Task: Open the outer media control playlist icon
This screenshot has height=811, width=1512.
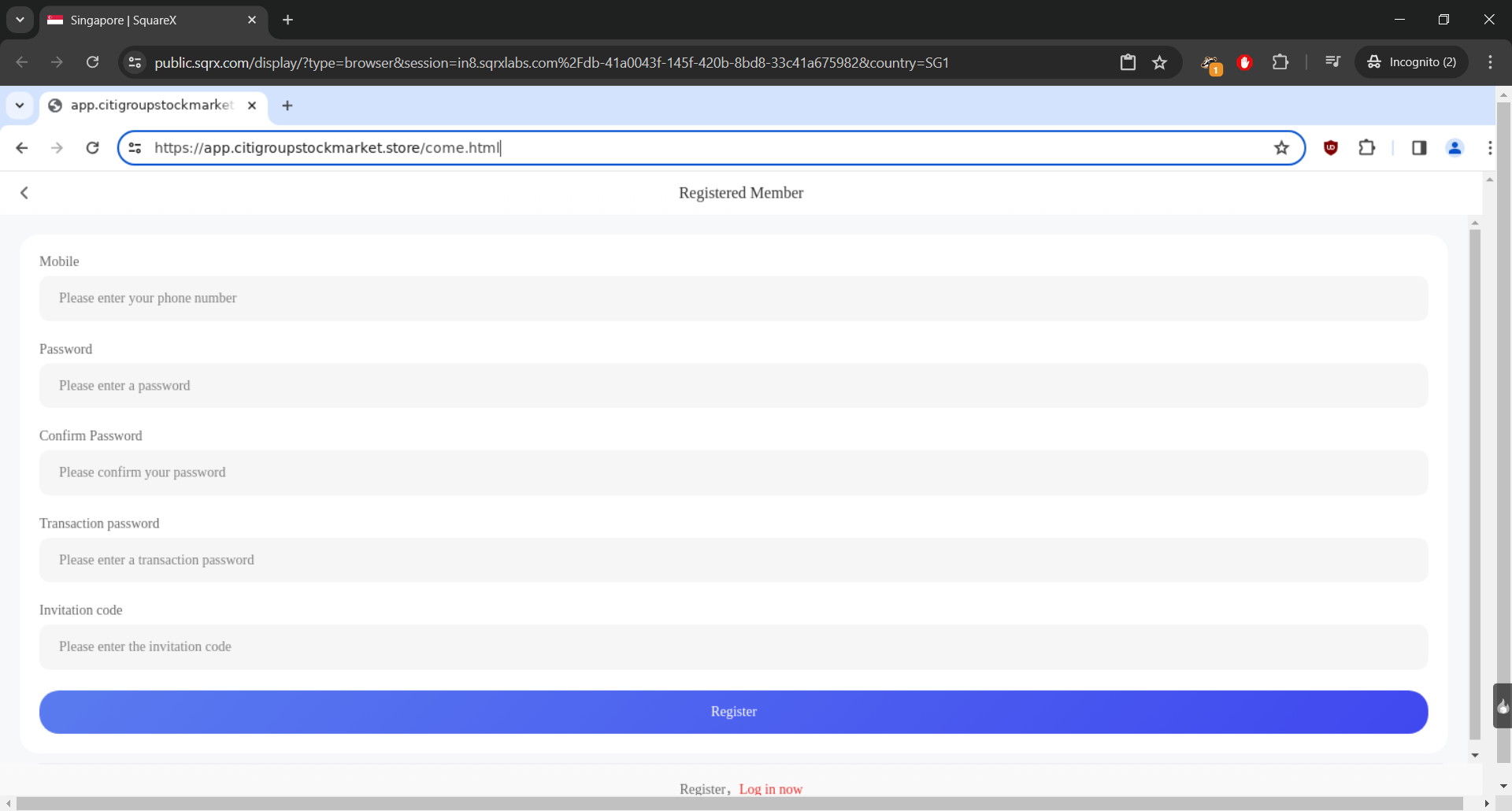Action: tap(1332, 62)
